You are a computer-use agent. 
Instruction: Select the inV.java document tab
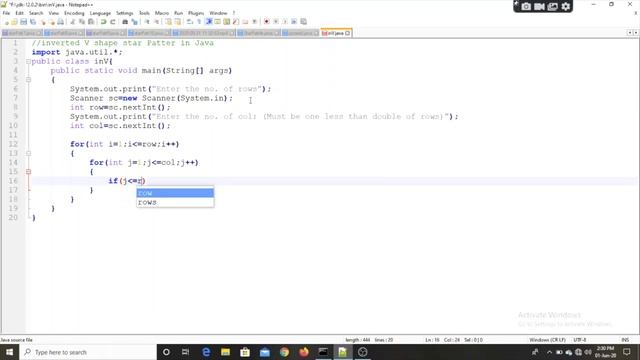pos(336,33)
